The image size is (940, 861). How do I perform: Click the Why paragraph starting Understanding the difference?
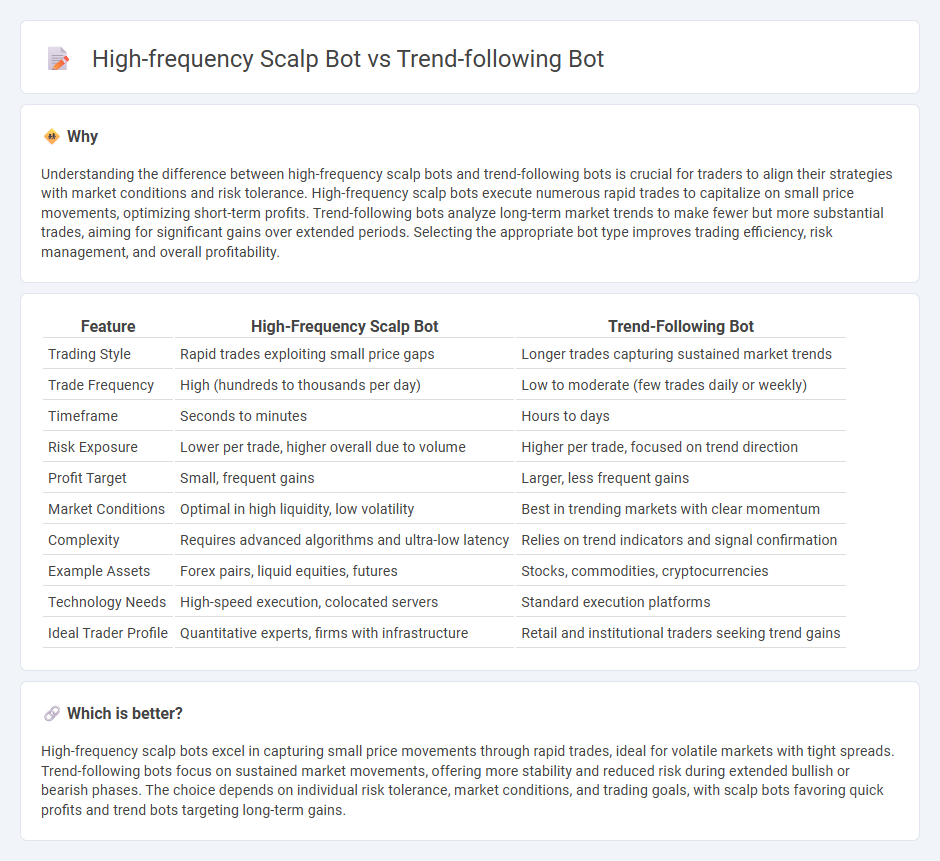pyautogui.click(x=466, y=213)
